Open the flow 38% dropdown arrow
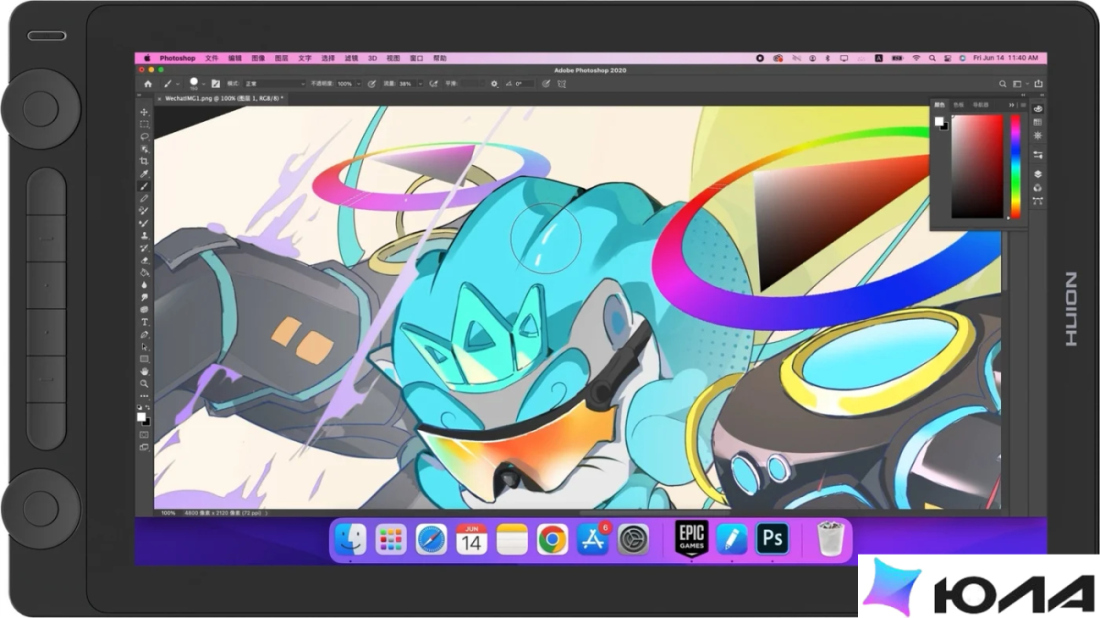This screenshot has height=618, width=1100. click(420, 84)
